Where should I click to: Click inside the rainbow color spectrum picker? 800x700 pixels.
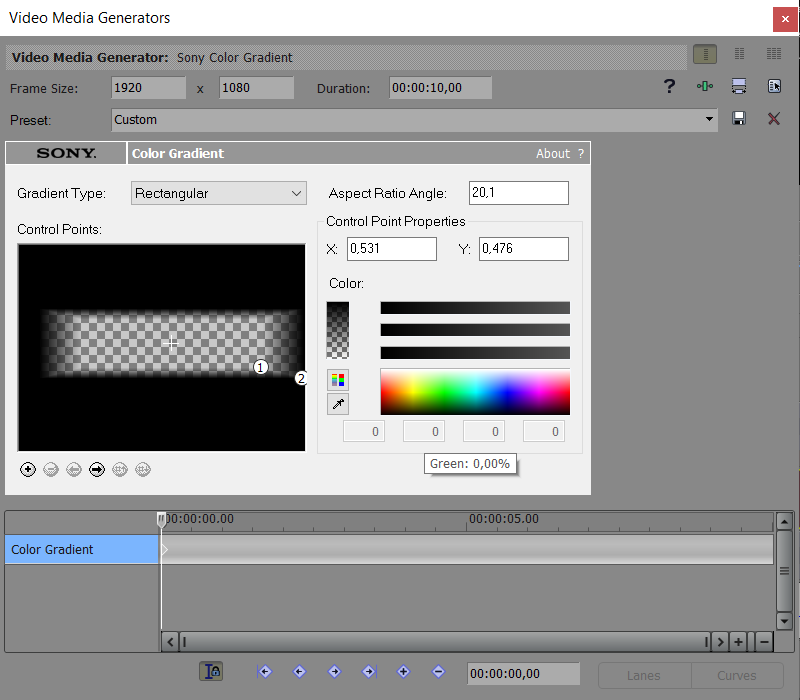(475, 391)
